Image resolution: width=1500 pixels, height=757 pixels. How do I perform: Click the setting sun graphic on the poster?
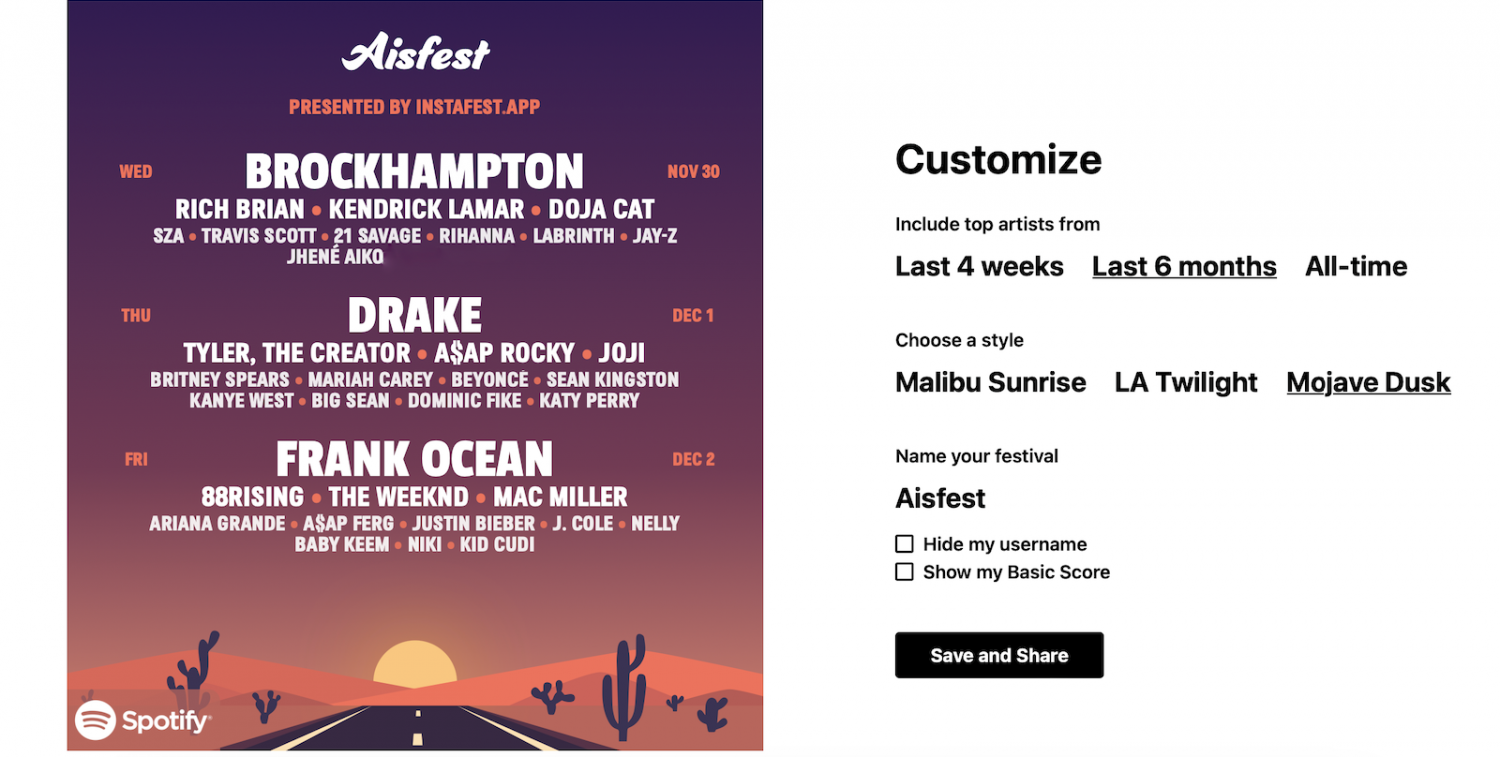415,663
